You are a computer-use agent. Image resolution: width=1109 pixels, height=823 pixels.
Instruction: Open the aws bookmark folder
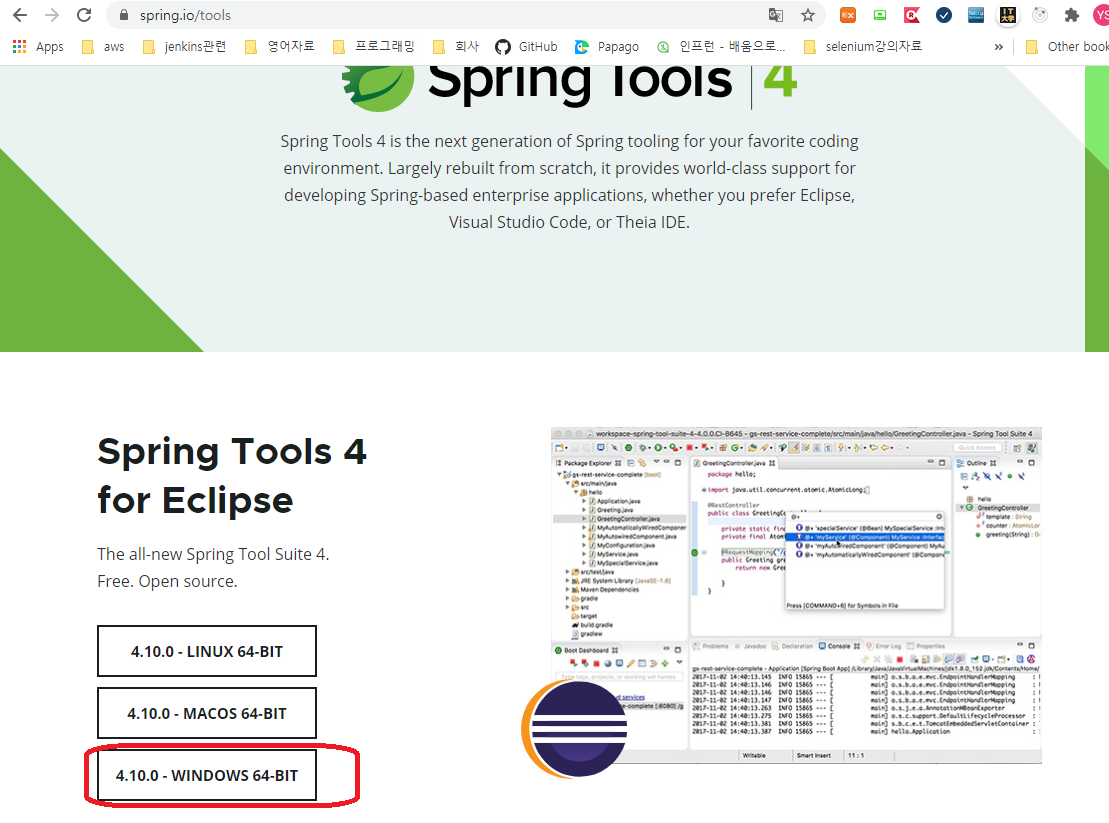[103, 47]
